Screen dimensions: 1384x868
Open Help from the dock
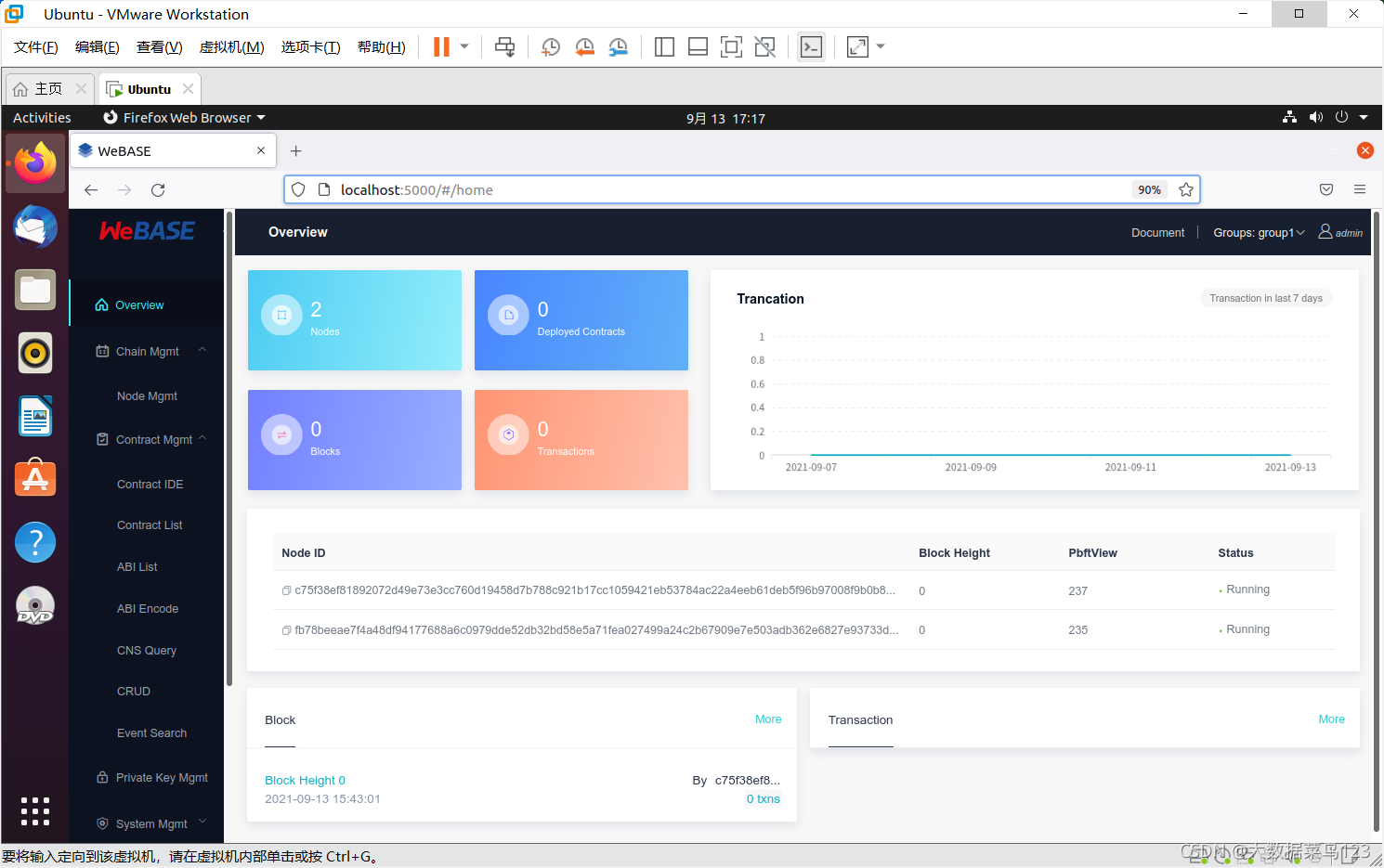point(35,542)
